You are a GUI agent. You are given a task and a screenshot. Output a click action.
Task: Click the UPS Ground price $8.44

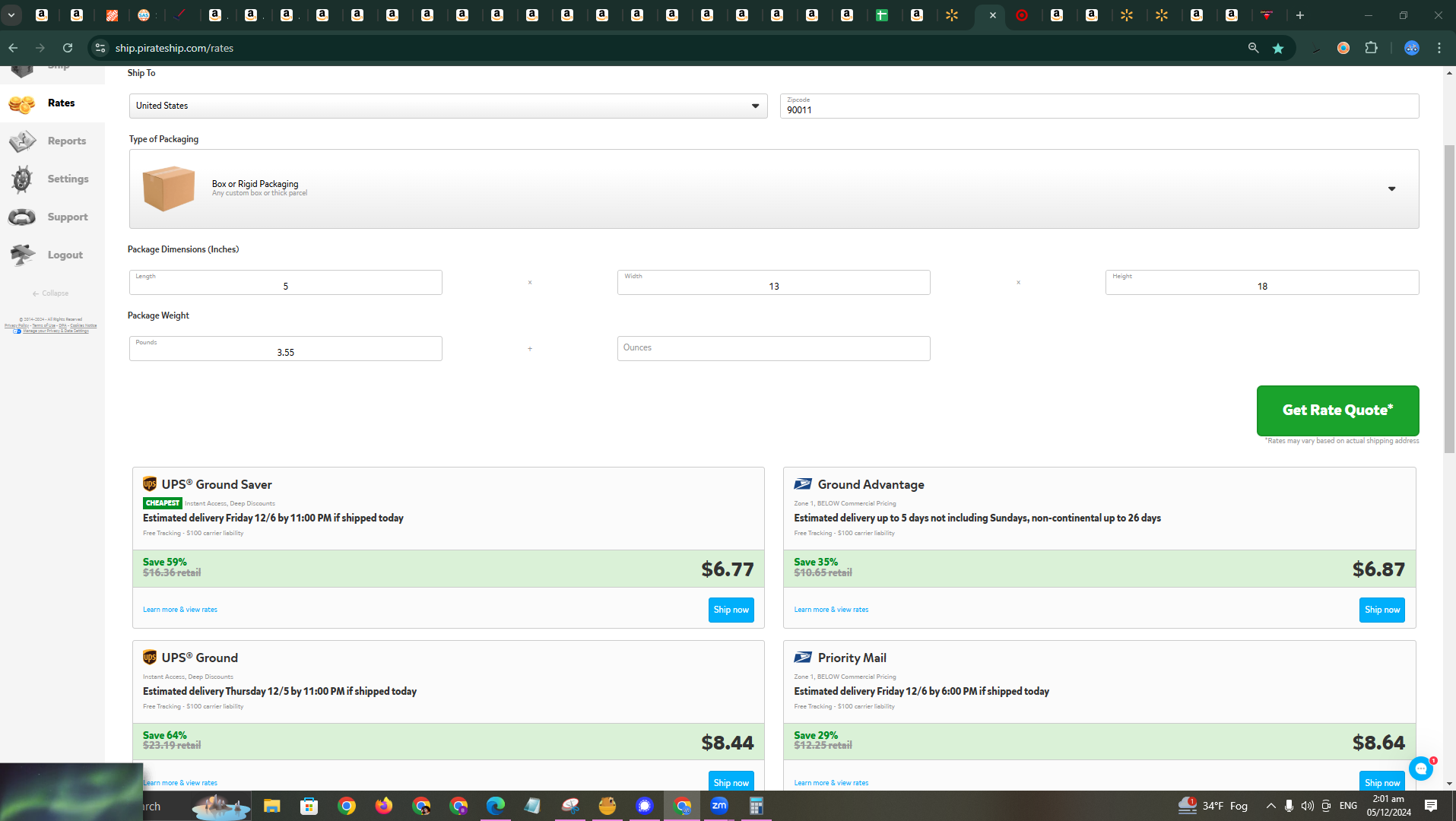click(x=727, y=743)
